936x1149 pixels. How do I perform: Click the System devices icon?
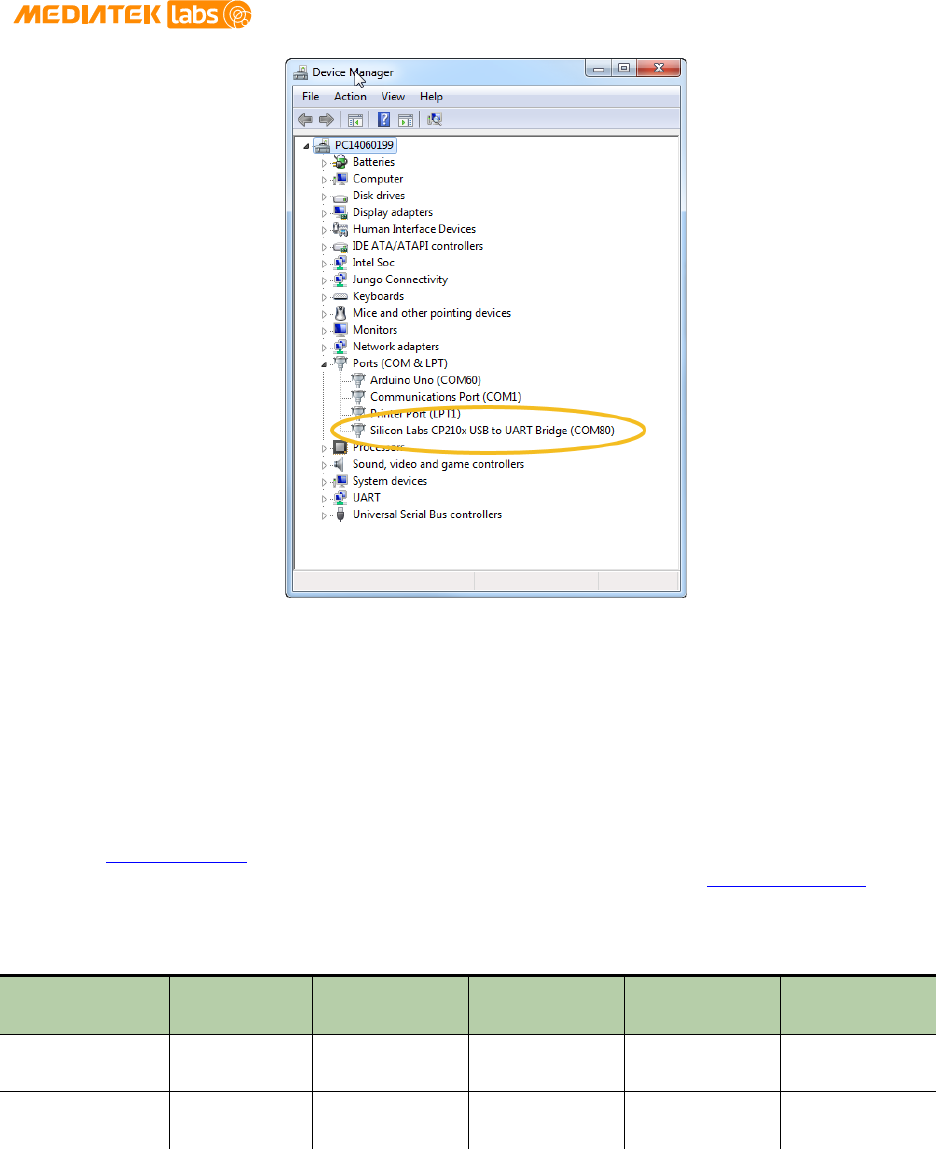coord(340,481)
